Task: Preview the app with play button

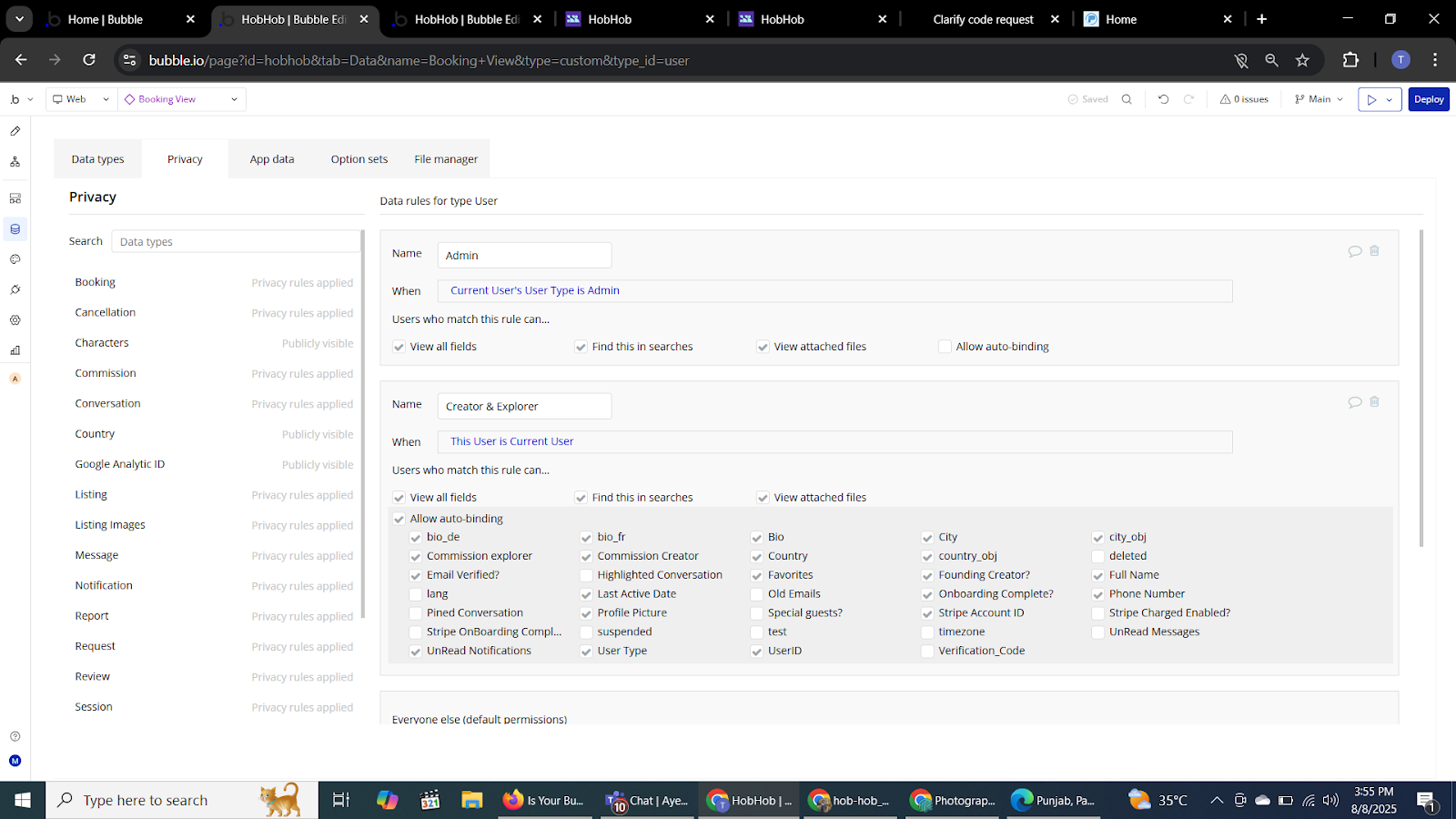Action: (x=1371, y=99)
